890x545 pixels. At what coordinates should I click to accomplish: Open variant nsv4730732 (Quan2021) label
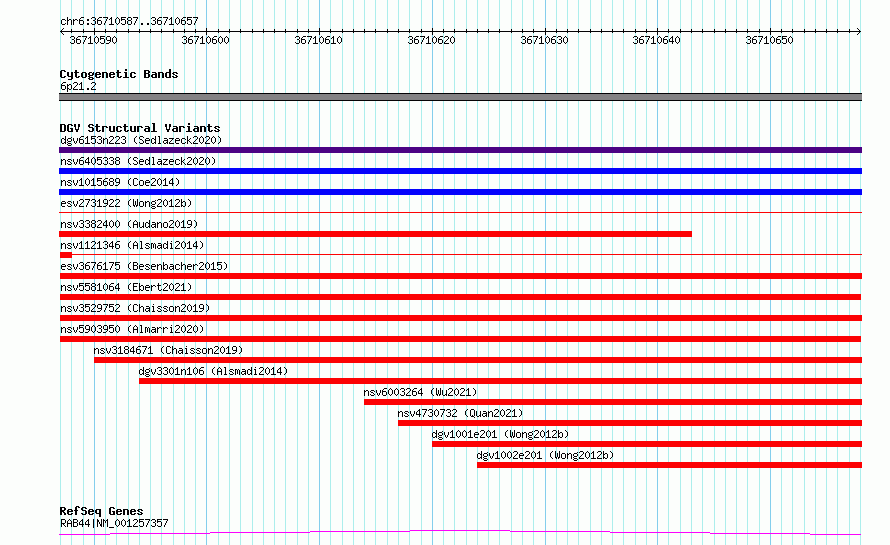460,413
